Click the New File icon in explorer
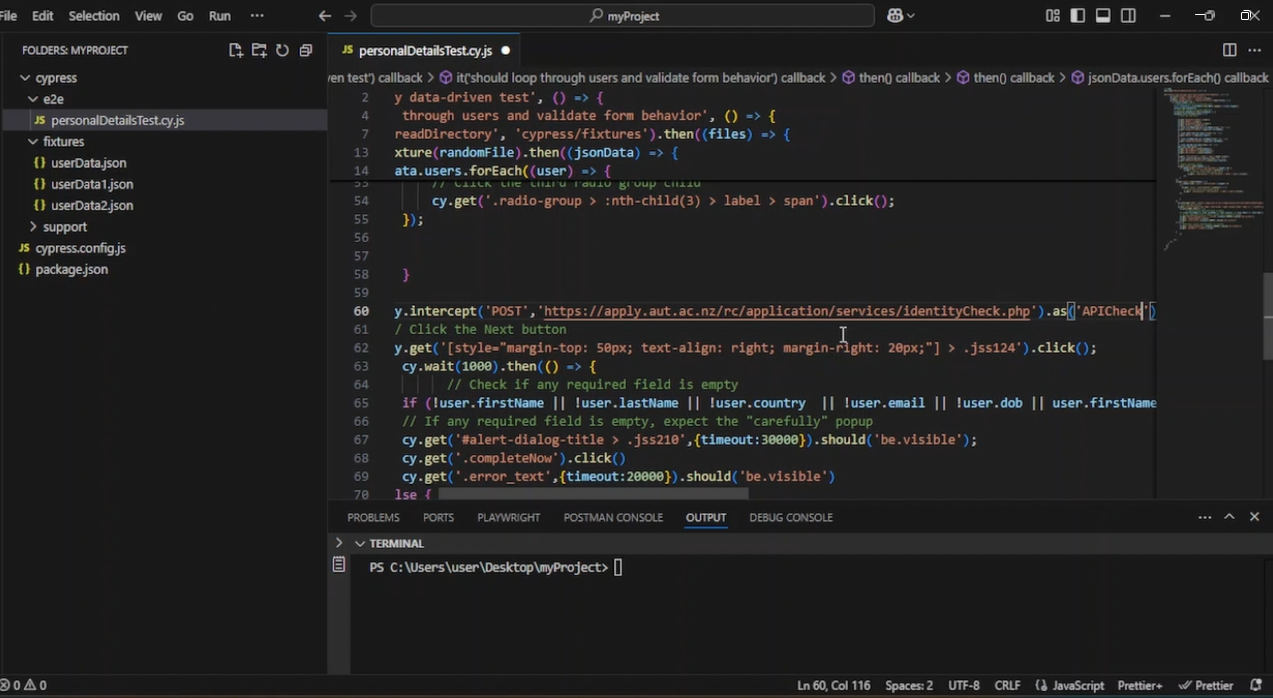 click(235, 50)
